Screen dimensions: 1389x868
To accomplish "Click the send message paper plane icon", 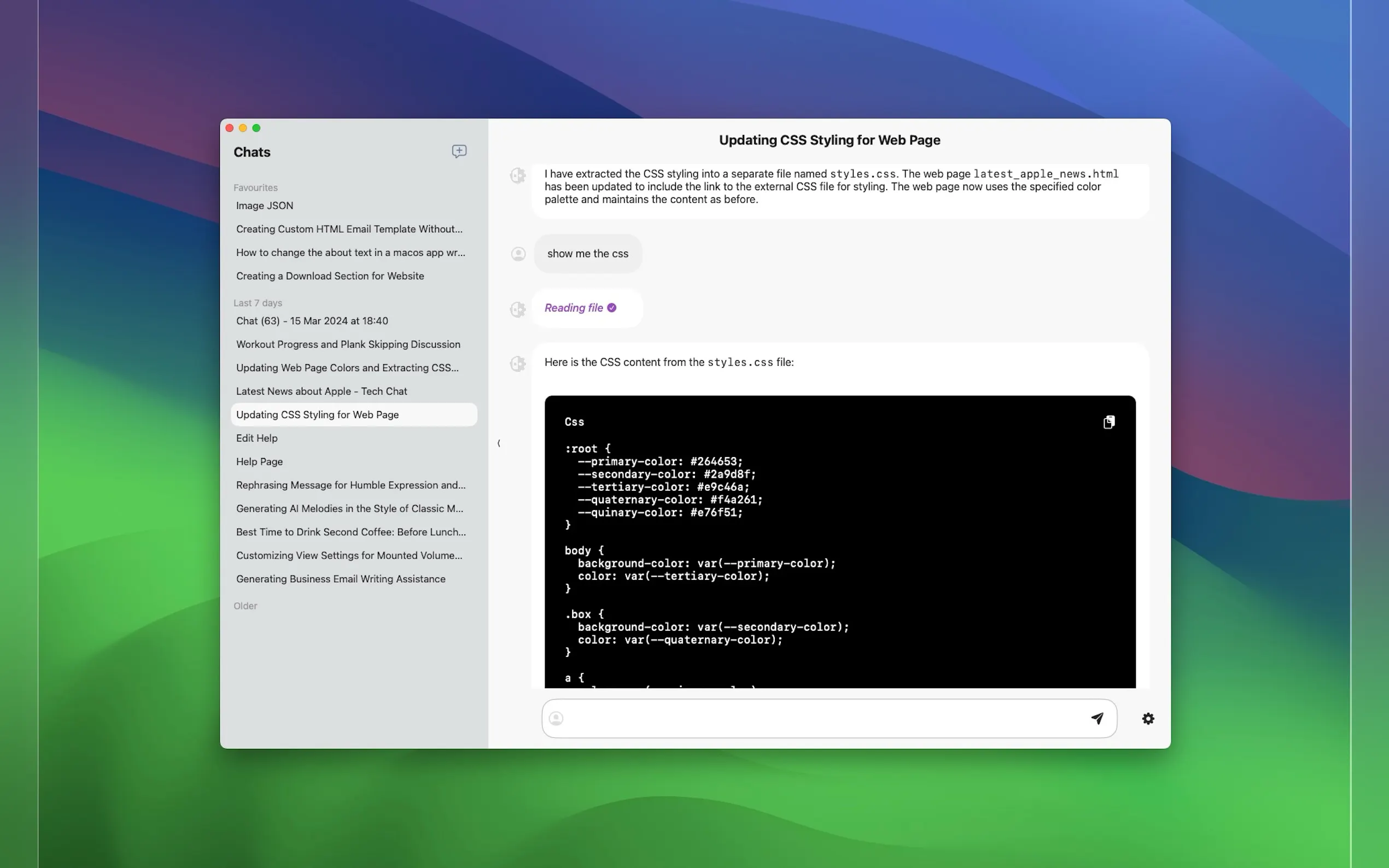I will tap(1097, 718).
